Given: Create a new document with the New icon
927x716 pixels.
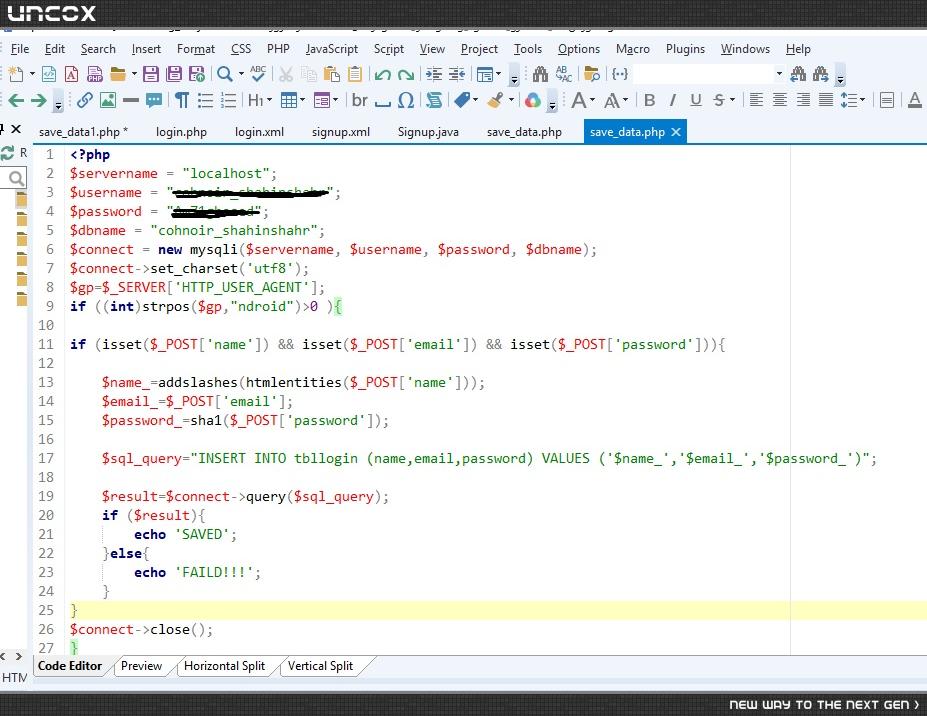Looking at the screenshot, I should tap(16, 74).
